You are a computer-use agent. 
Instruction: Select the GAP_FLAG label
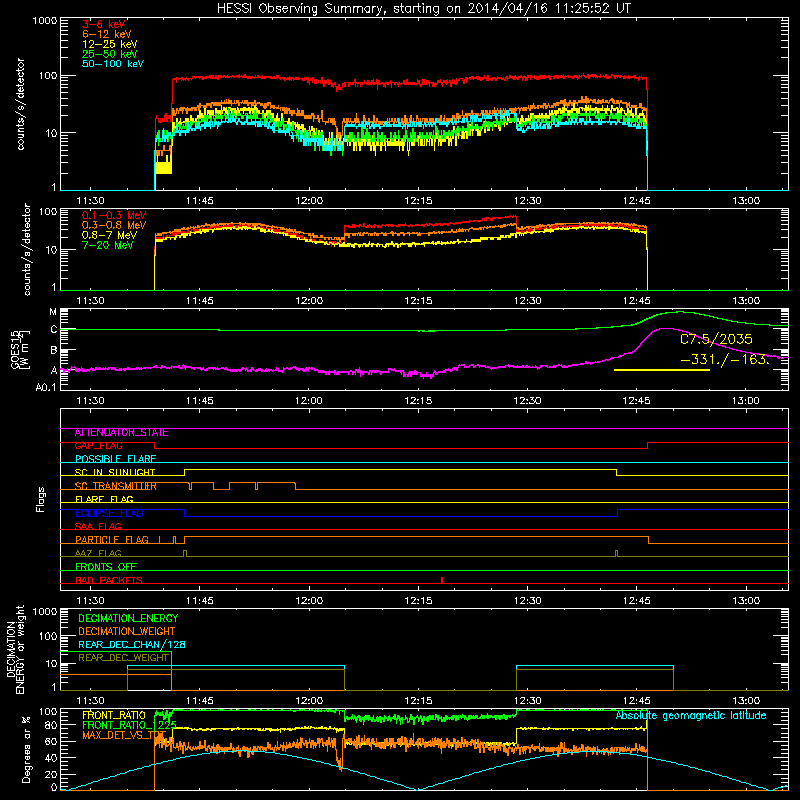point(98,446)
